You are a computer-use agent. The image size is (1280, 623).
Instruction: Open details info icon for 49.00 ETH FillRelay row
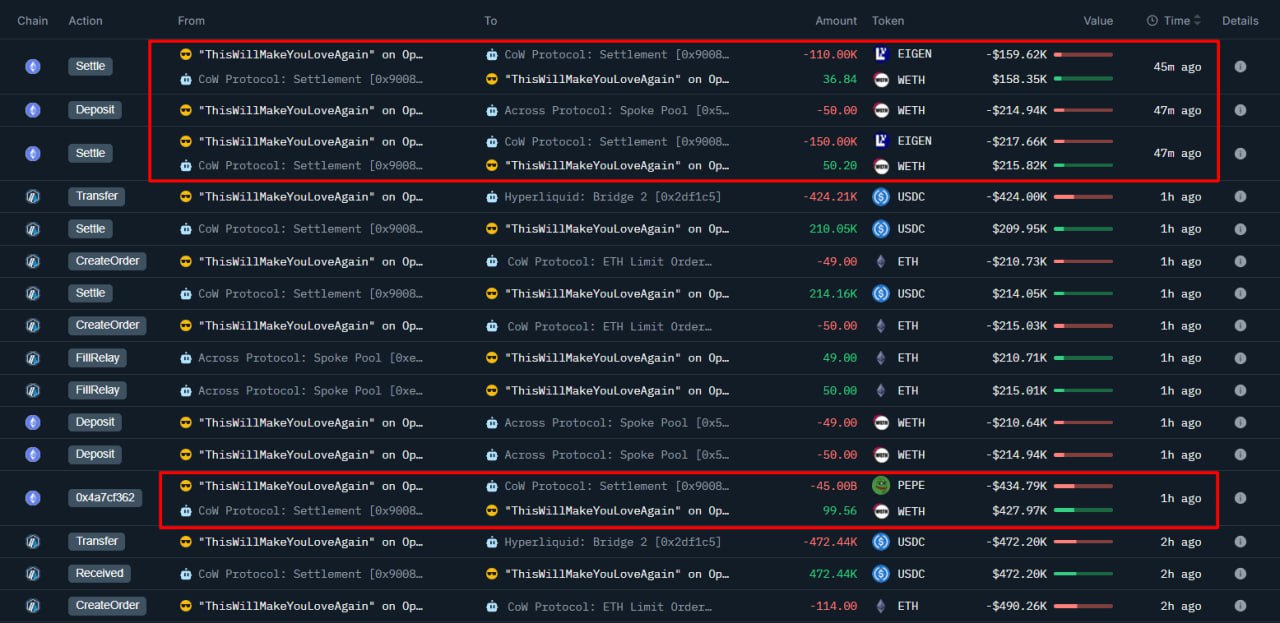tap(1240, 358)
